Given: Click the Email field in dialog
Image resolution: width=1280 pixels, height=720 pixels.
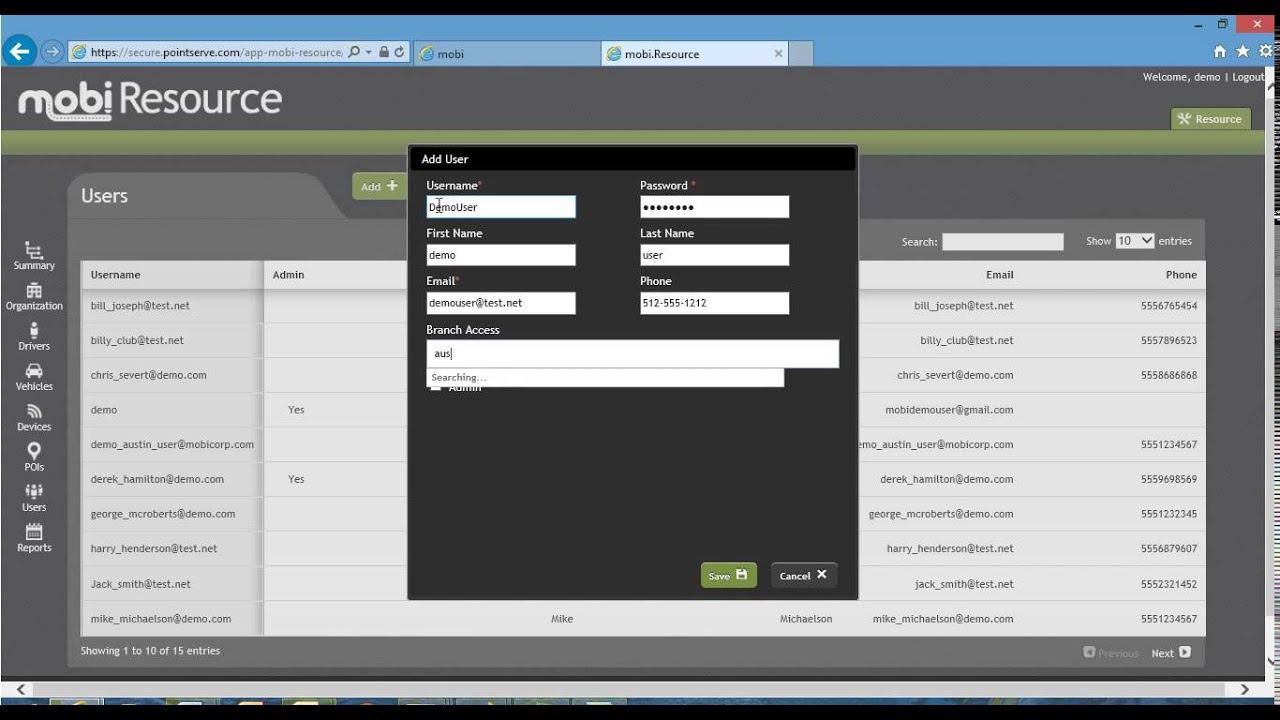Looking at the screenshot, I should point(501,303).
